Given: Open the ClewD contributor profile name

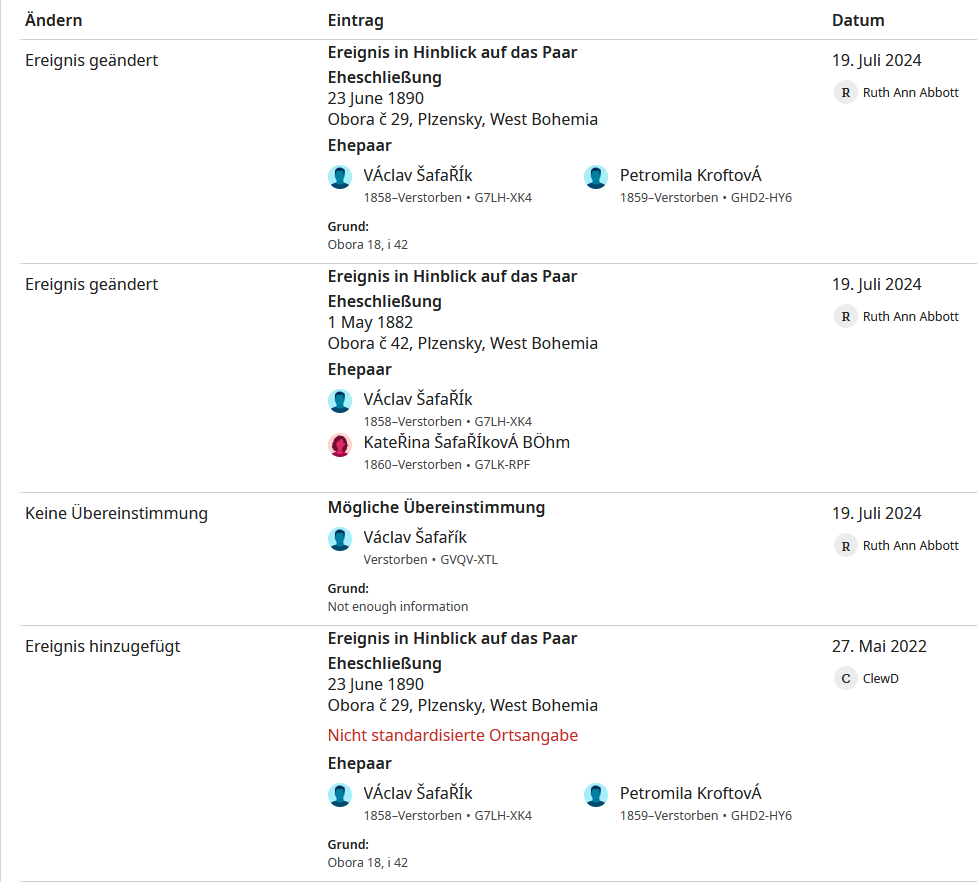Looking at the screenshot, I should pos(881,678).
